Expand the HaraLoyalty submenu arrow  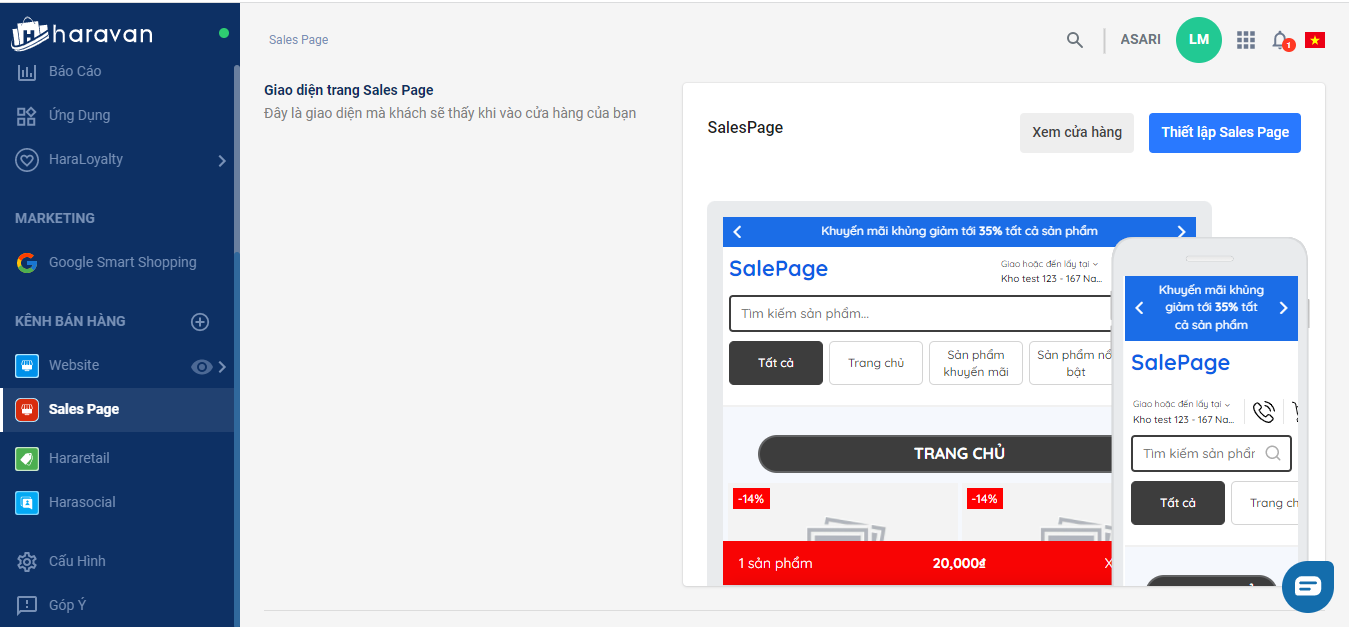pos(222,160)
